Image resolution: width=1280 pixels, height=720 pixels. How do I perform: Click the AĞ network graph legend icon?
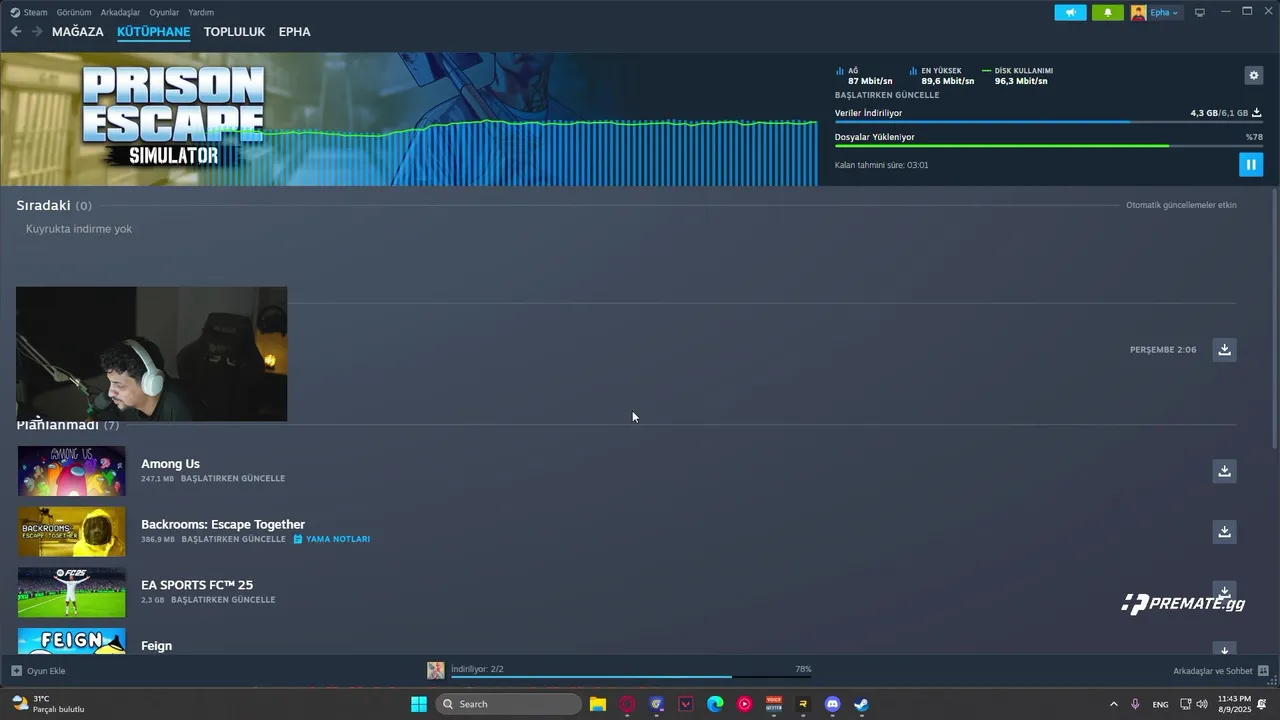coord(839,71)
